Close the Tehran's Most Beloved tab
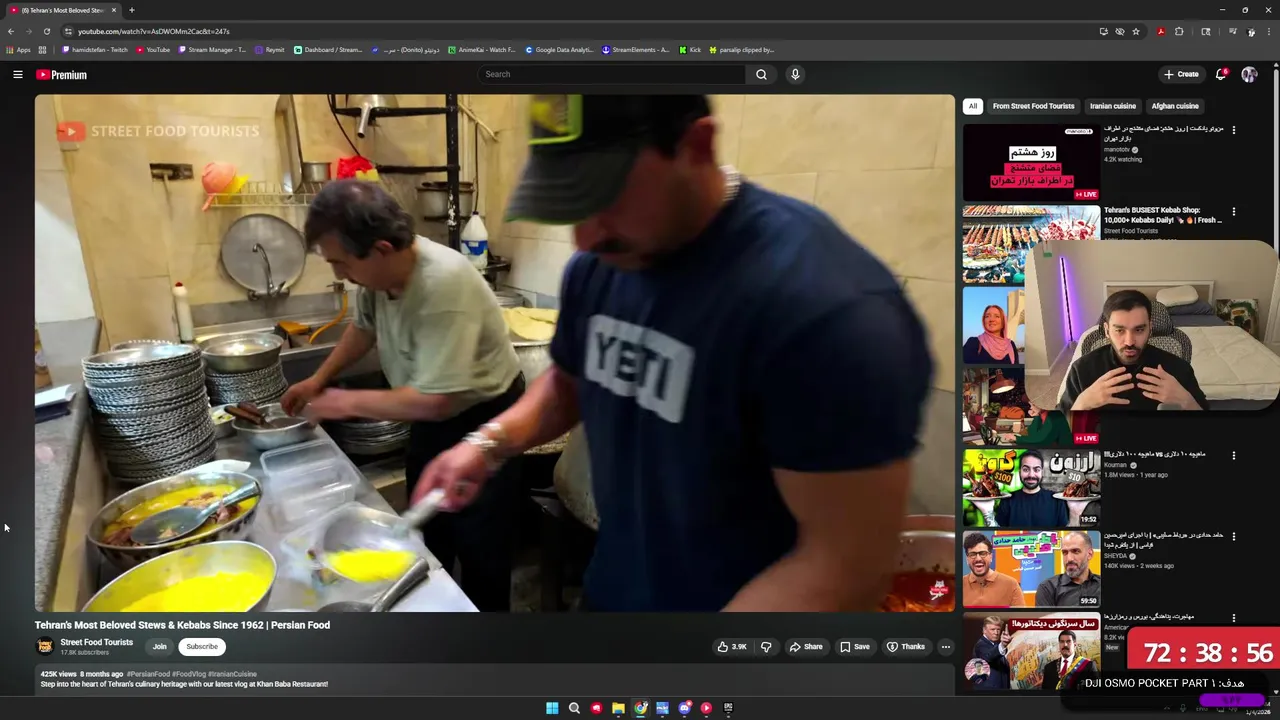 click(113, 10)
